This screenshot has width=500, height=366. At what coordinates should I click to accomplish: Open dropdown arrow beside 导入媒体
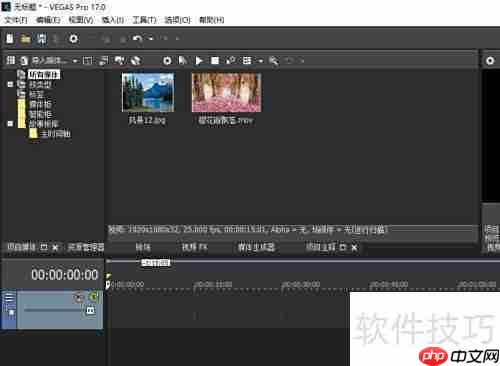75,61
